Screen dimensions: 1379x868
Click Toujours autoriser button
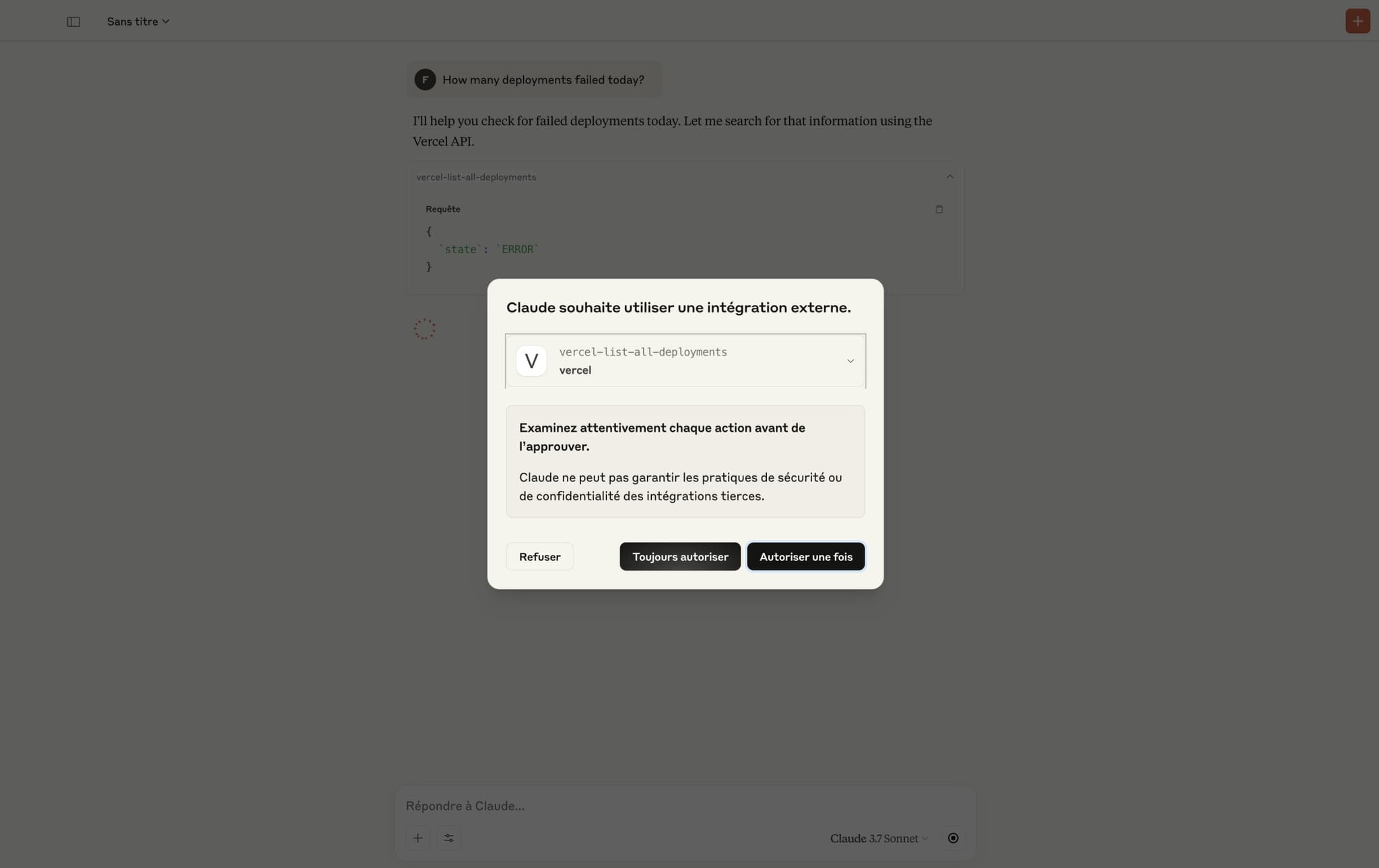[680, 557]
